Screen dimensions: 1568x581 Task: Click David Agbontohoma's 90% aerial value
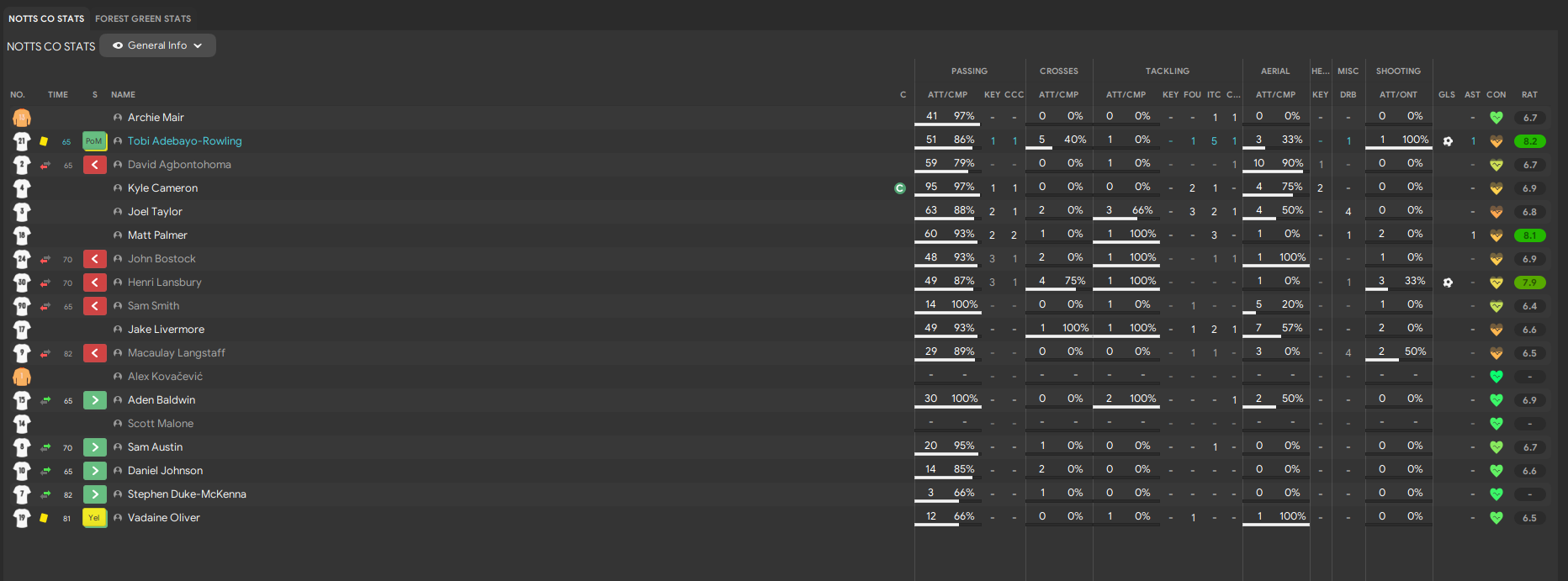coord(1292,163)
